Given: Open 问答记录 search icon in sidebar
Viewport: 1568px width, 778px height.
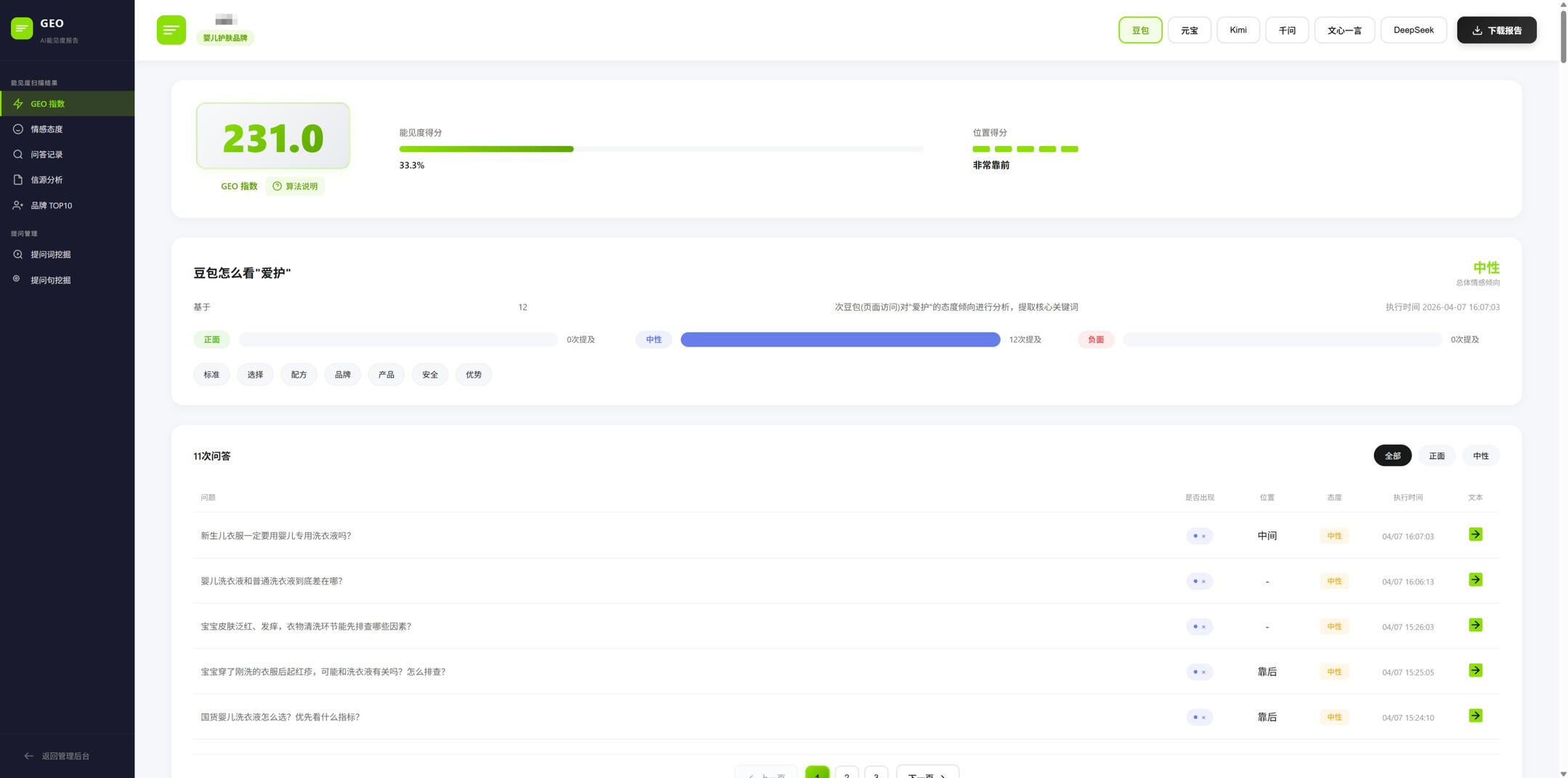Looking at the screenshot, I should (x=18, y=155).
